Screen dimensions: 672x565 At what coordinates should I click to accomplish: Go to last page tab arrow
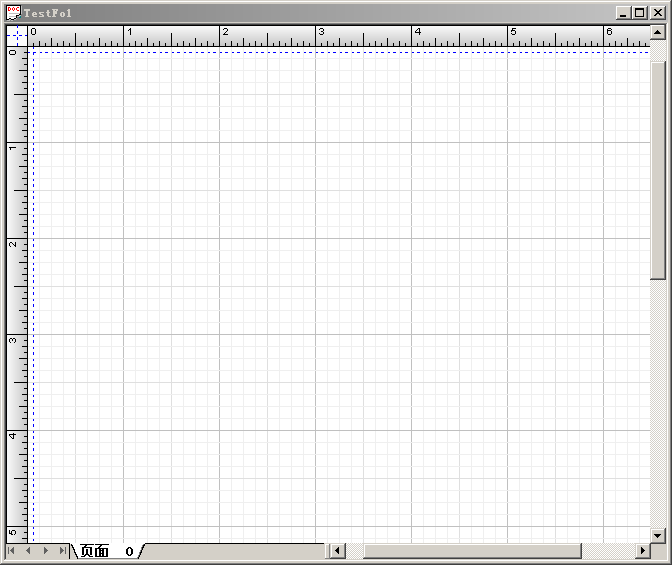[x=63, y=550]
